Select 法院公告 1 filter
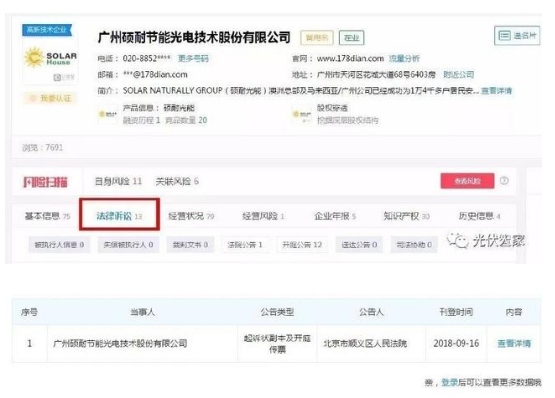Viewport: 555px width, 398px height. (x=245, y=245)
